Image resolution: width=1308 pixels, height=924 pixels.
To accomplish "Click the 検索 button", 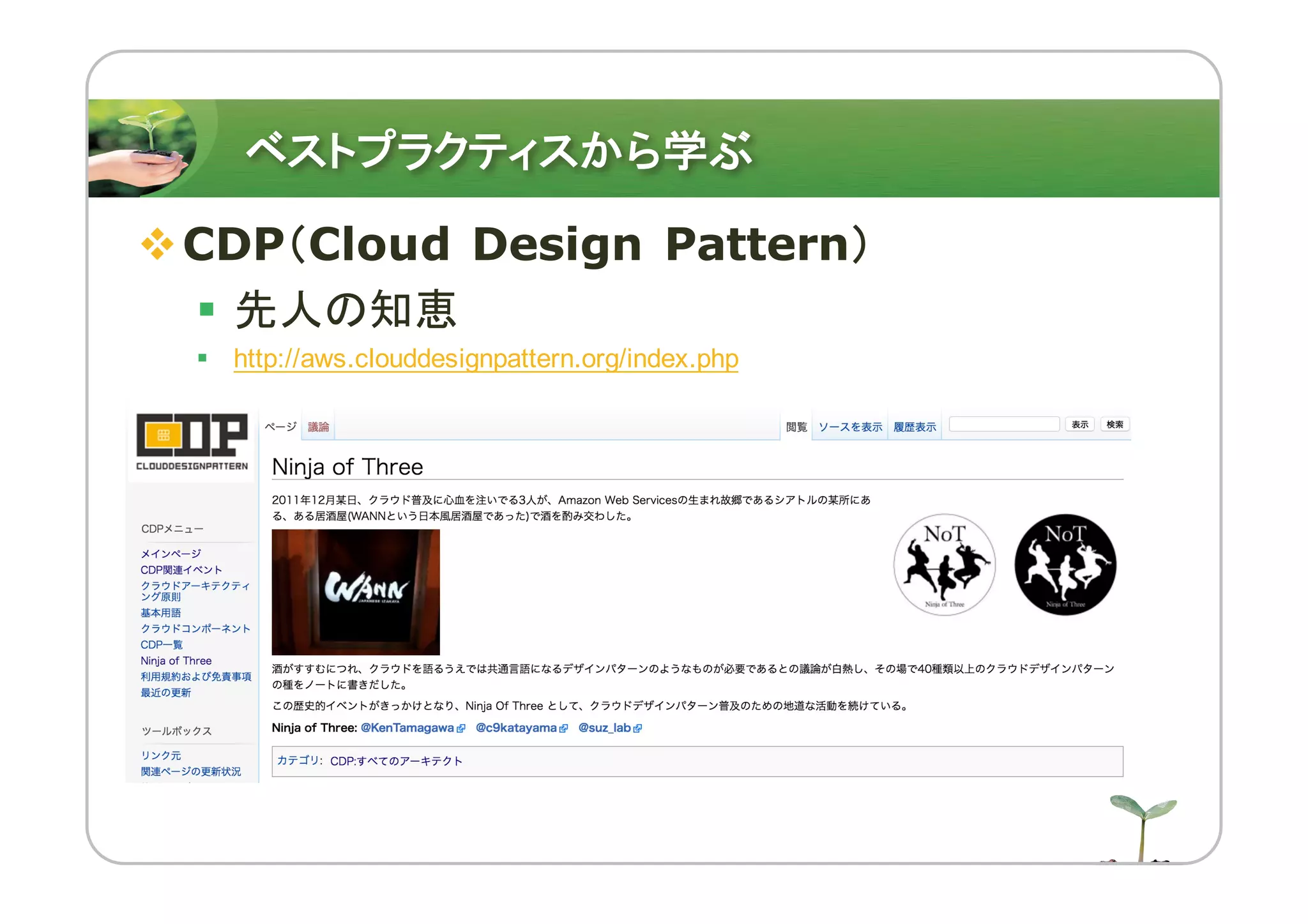I will coord(1115,425).
